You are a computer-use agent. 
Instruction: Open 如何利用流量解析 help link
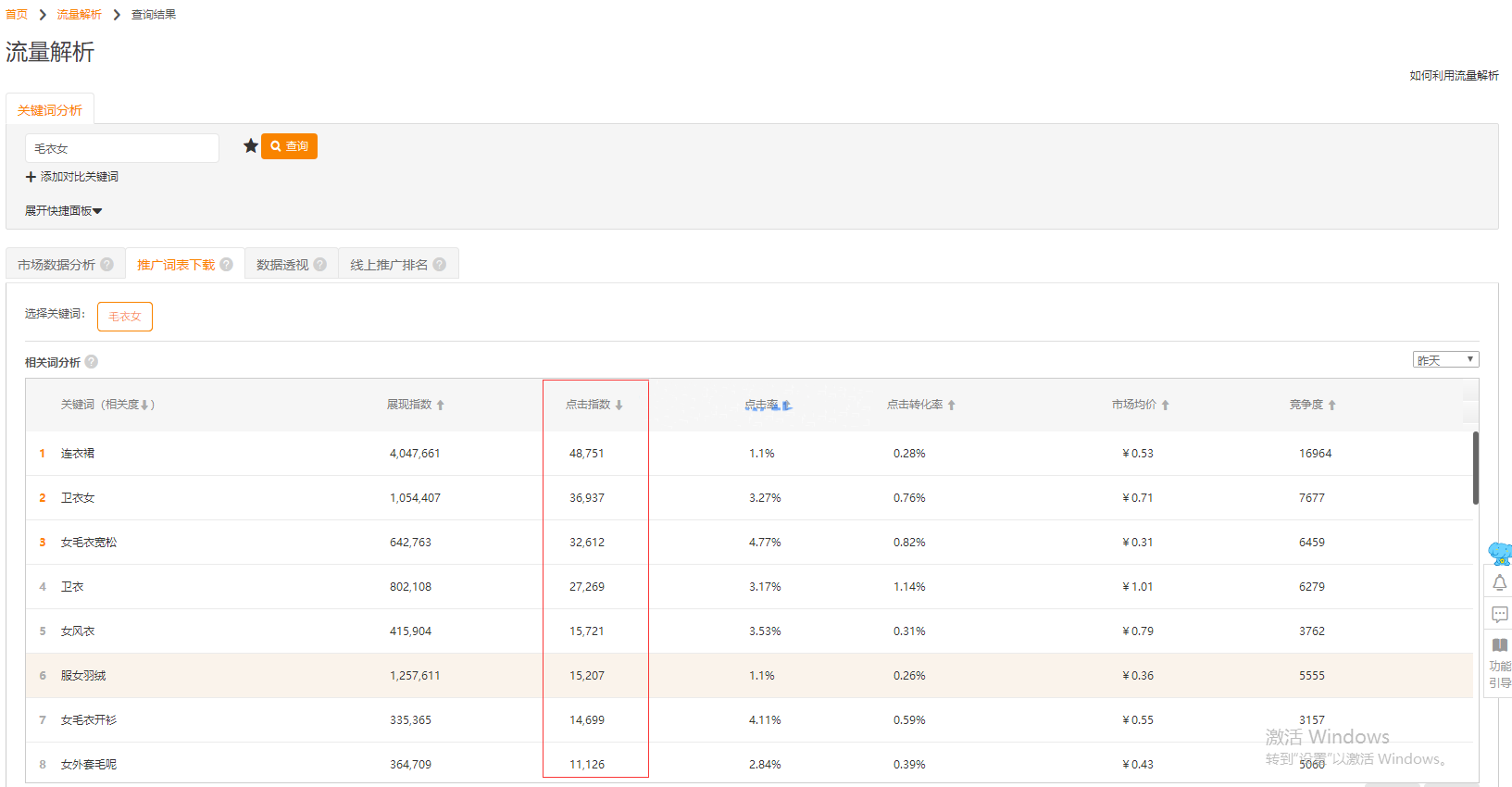[1454, 76]
